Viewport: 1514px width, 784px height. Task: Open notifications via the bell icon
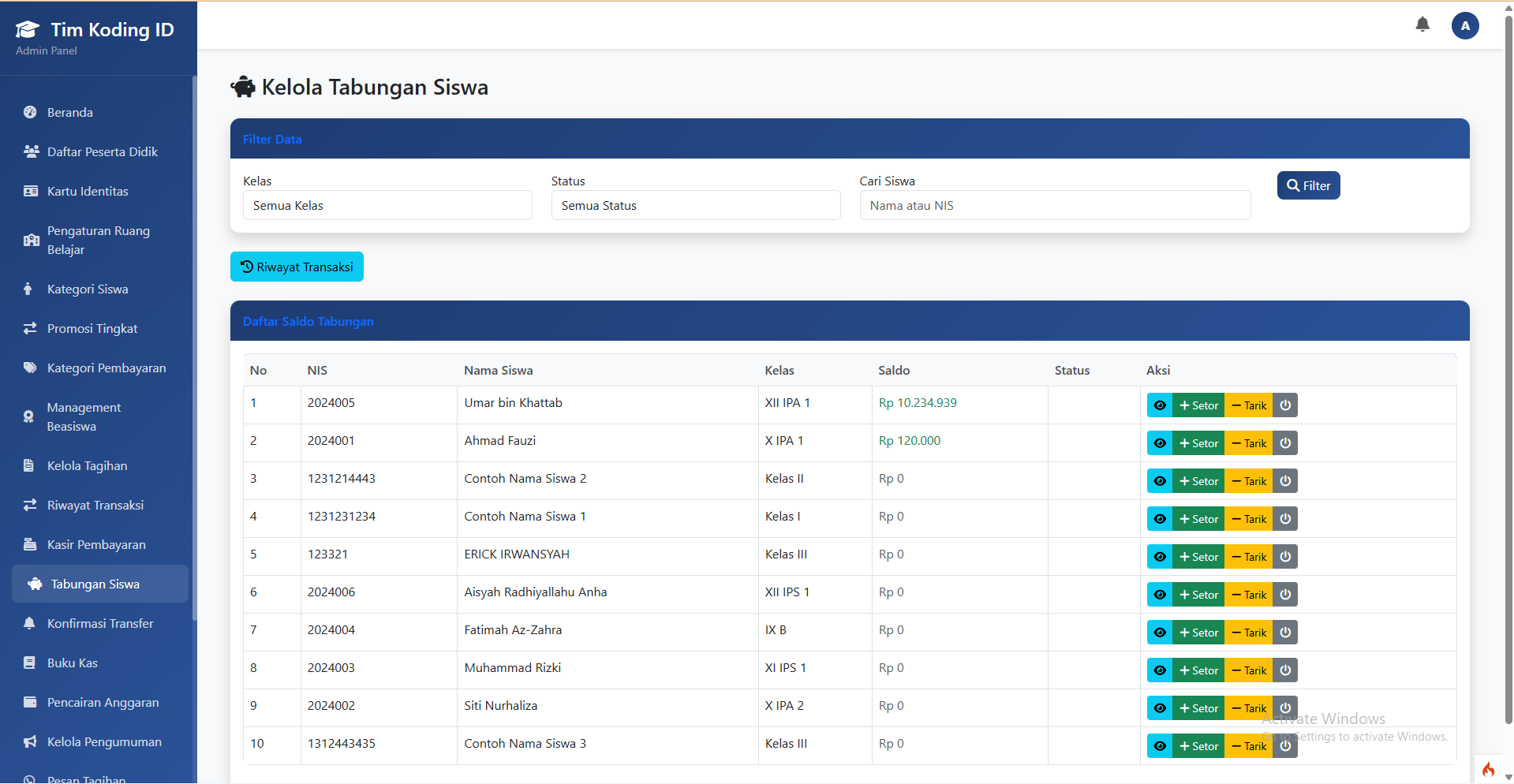(x=1422, y=24)
